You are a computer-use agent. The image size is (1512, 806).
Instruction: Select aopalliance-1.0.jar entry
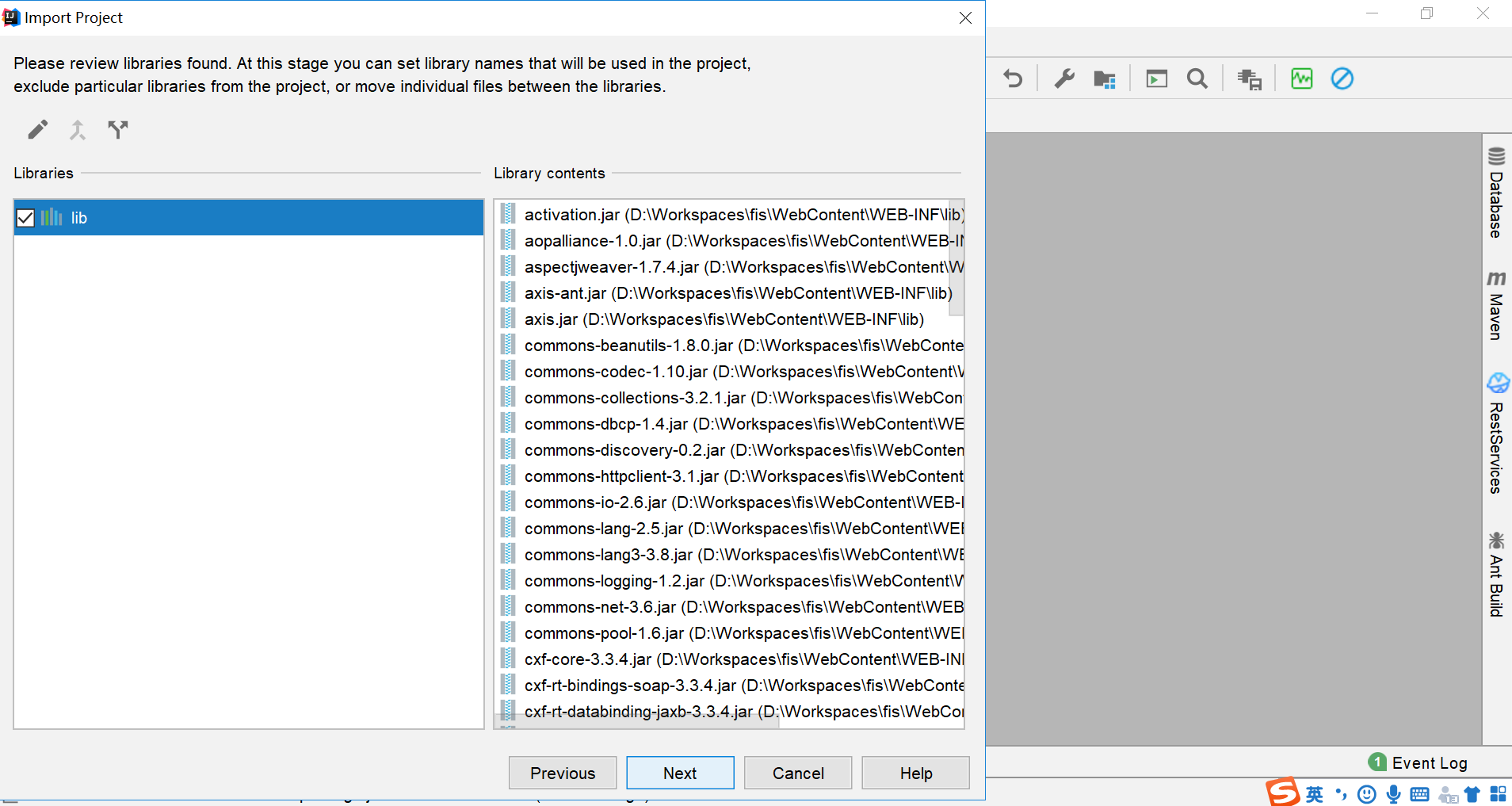click(x=731, y=241)
